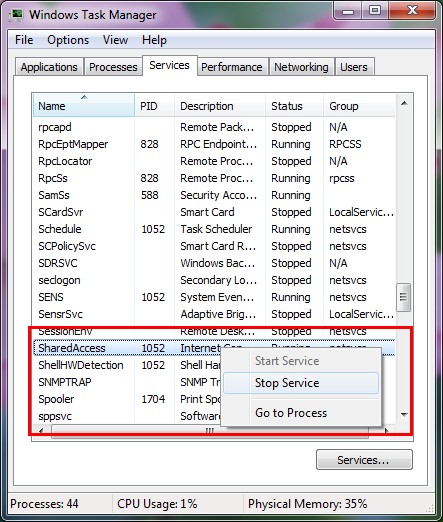443x522 pixels.
Task: Click the Task Scheduler description cell
Action: click(x=216, y=229)
